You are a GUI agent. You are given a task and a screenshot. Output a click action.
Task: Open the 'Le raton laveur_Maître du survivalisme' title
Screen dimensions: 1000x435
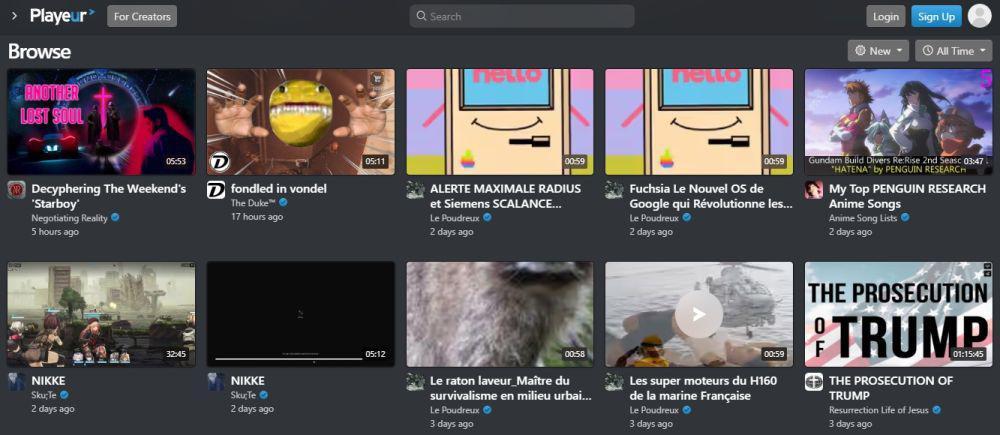(x=510, y=388)
